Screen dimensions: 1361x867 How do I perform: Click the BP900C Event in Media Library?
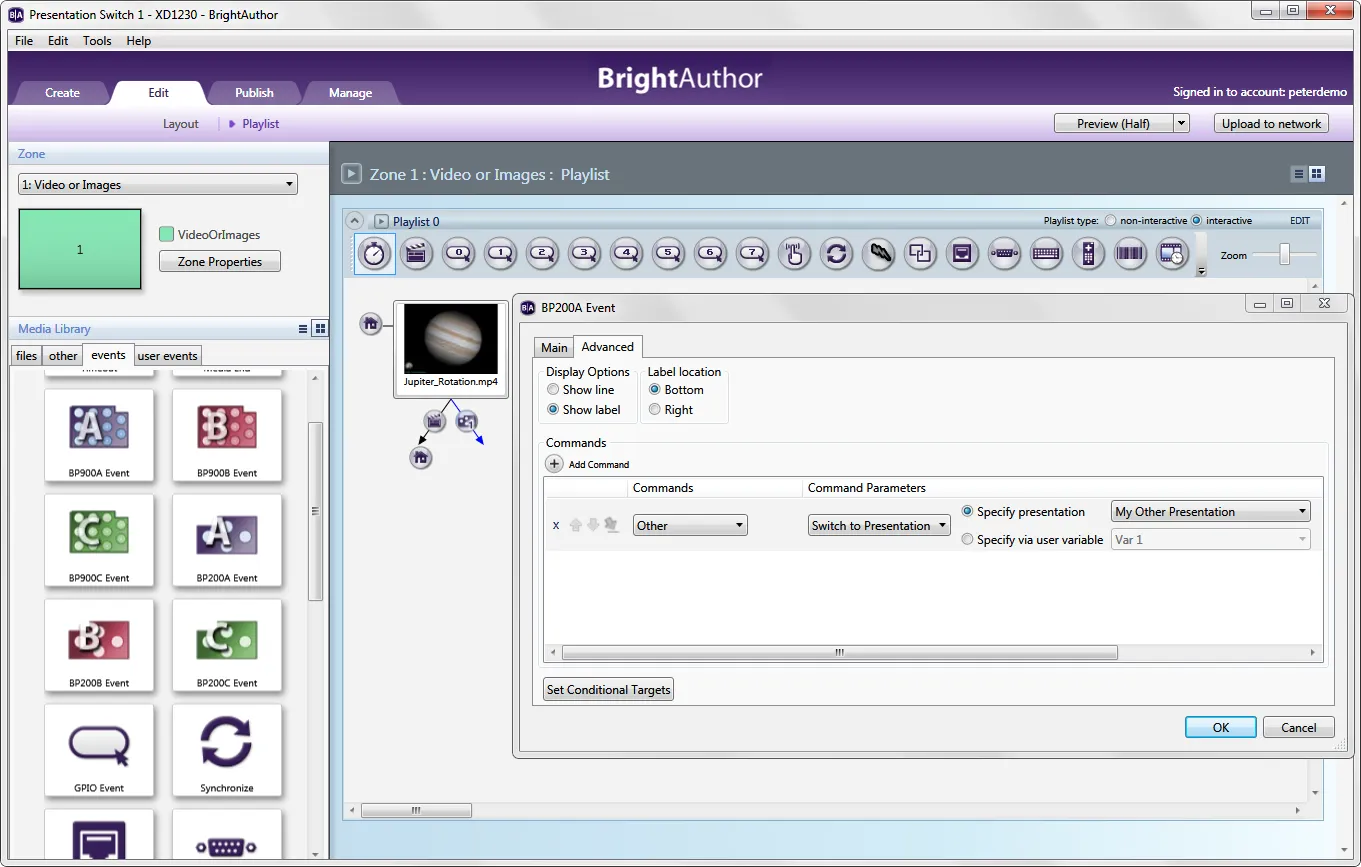[99, 541]
